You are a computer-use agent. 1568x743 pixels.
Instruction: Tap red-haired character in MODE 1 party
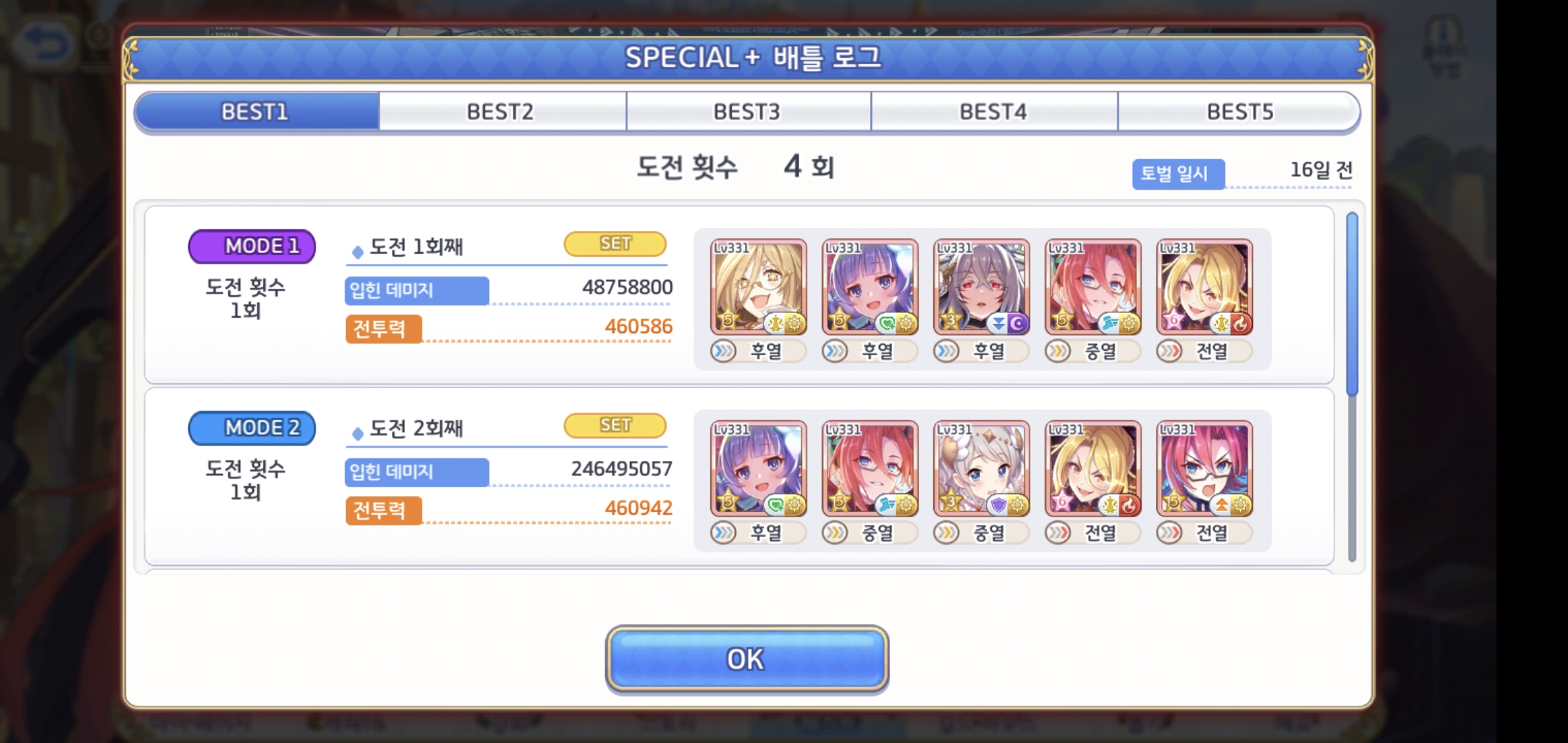1092,287
